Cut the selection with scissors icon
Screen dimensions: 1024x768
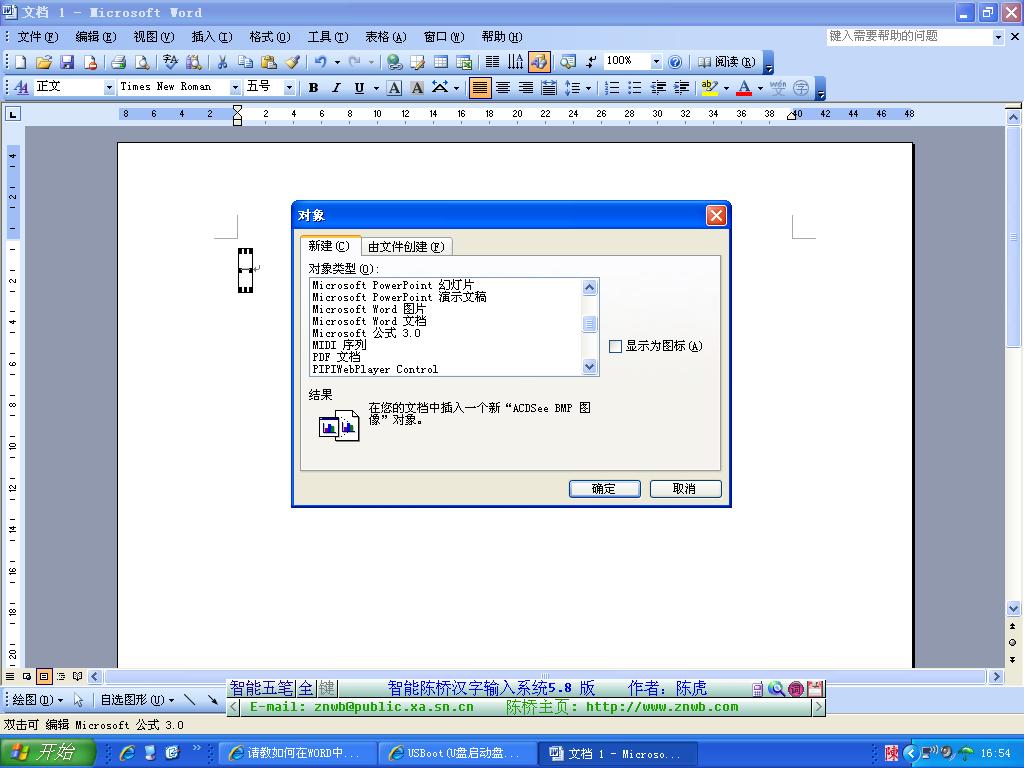point(222,62)
